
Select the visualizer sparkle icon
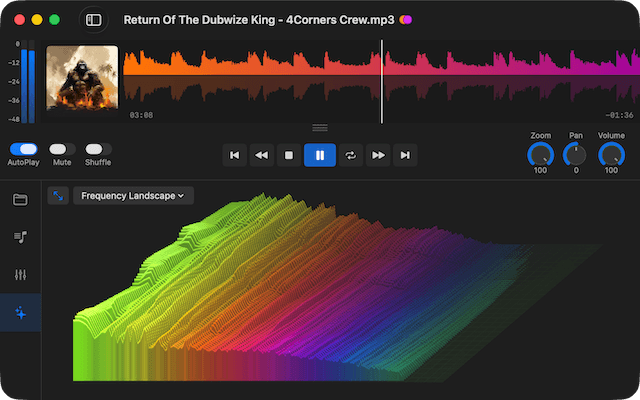click(x=20, y=313)
